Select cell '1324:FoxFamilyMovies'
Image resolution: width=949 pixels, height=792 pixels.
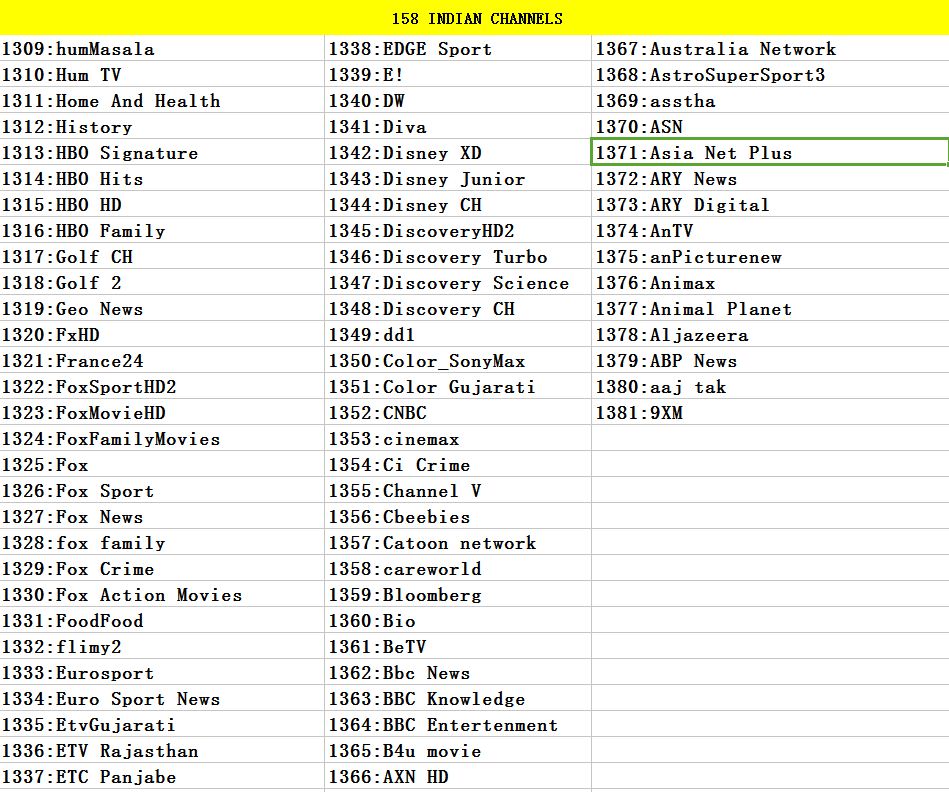[x=162, y=439]
